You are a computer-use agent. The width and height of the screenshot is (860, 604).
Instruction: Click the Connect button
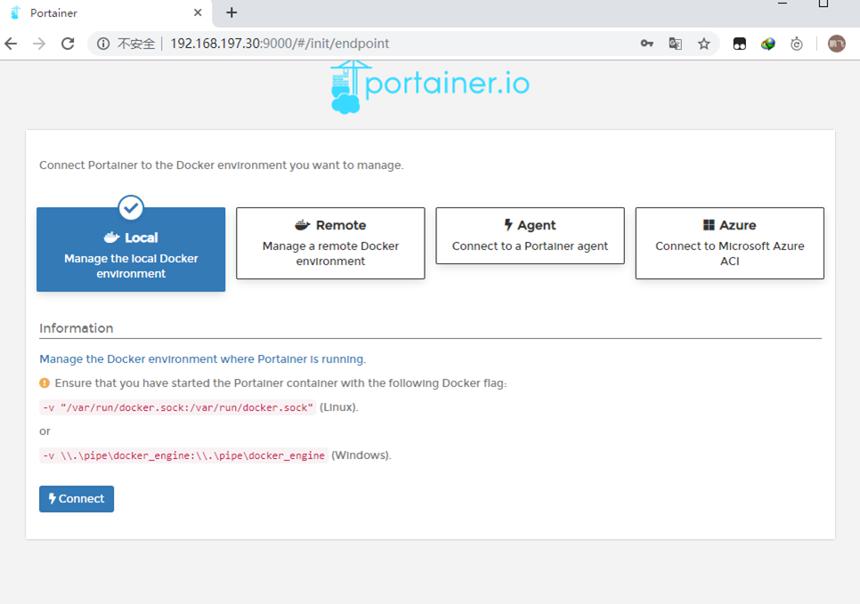tap(76, 499)
